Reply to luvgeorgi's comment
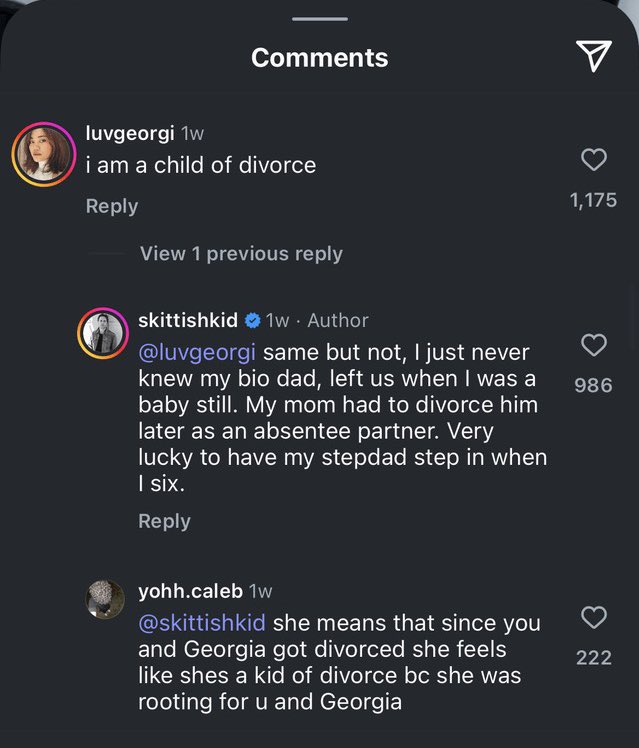The image size is (639, 748). click(112, 206)
